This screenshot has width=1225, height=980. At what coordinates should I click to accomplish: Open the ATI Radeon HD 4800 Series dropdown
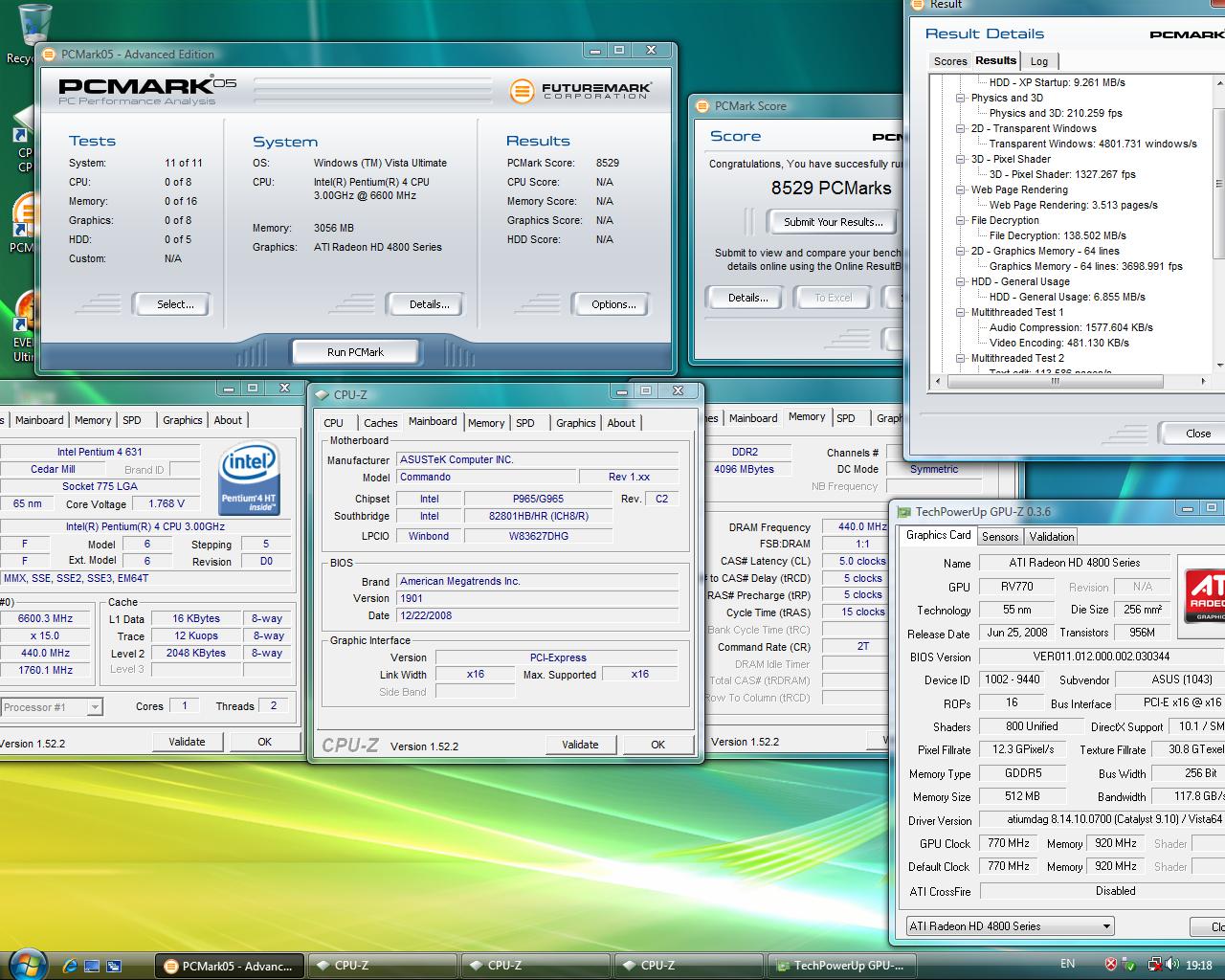(1010, 926)
